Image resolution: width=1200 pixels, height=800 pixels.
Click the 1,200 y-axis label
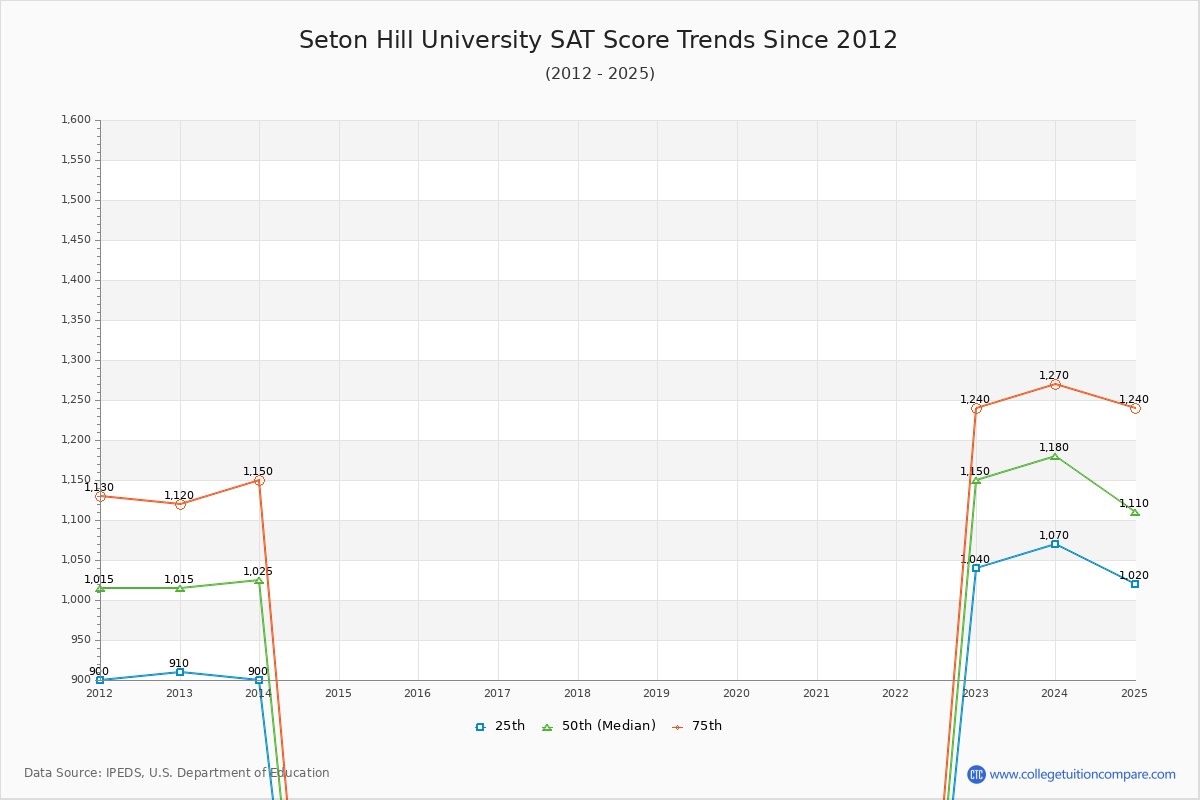76,440
